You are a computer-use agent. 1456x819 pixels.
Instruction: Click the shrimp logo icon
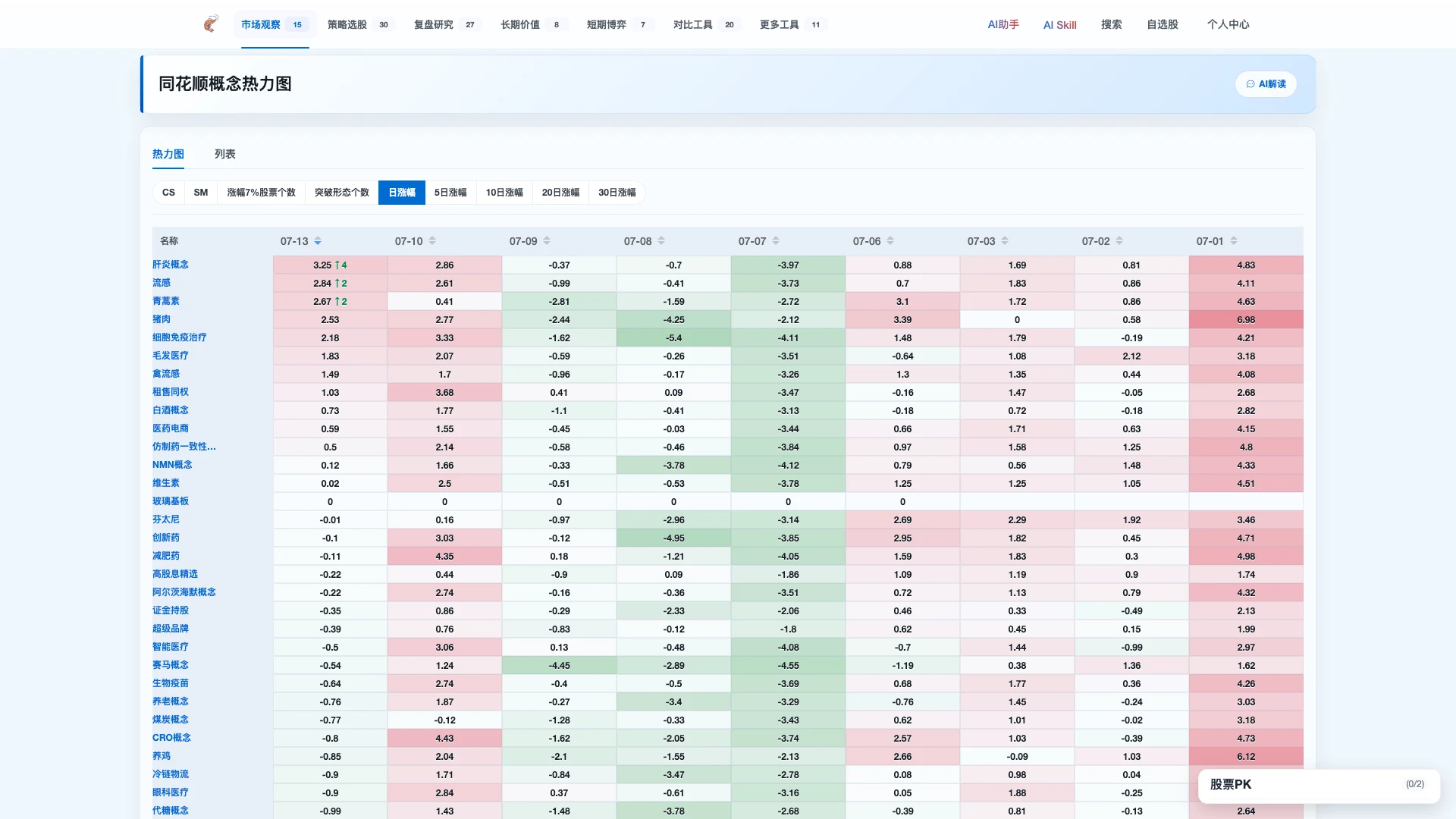pyautogui.click(x=211, y=24)
